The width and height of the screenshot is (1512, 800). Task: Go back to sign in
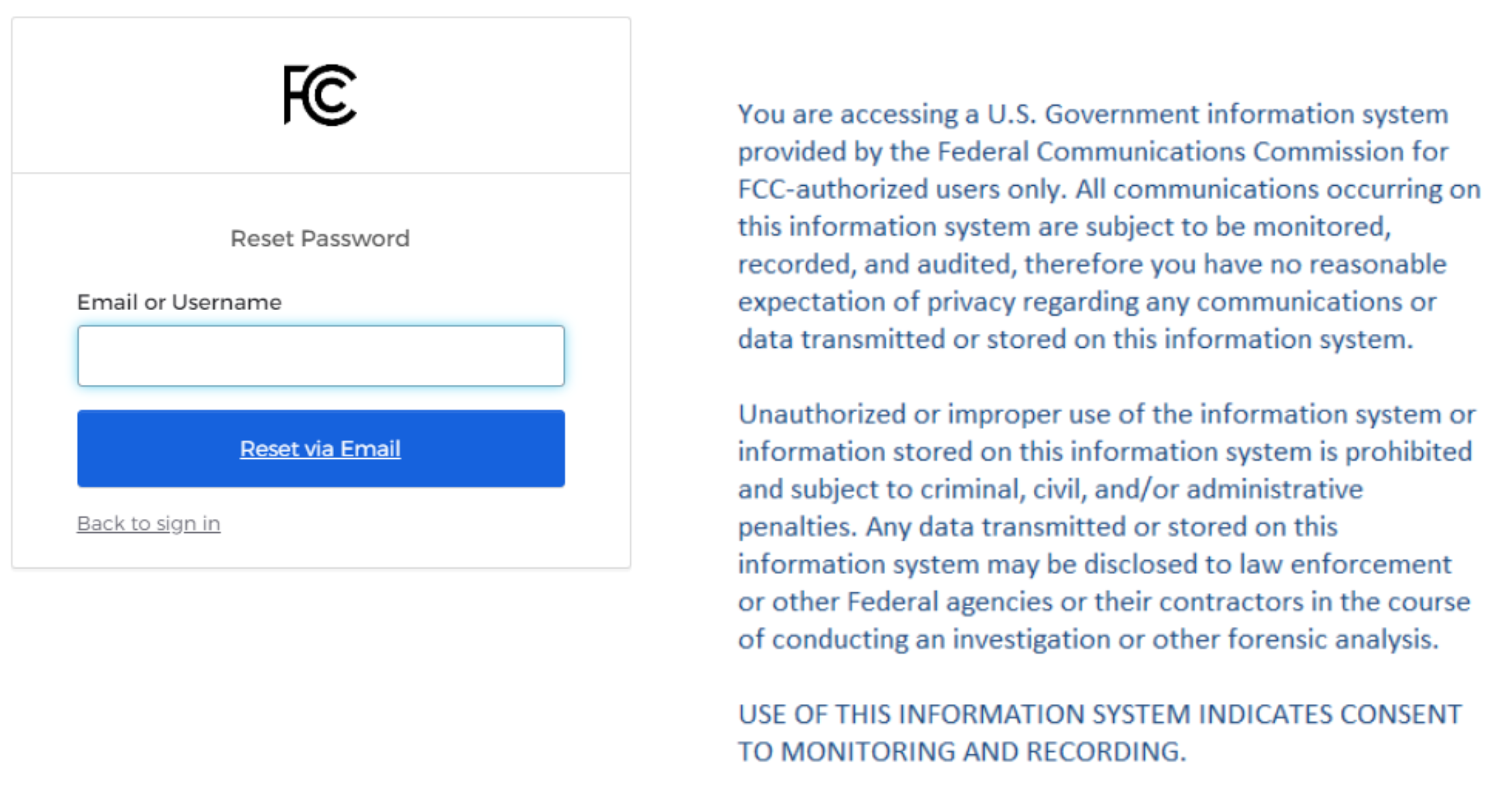point(148,524)
